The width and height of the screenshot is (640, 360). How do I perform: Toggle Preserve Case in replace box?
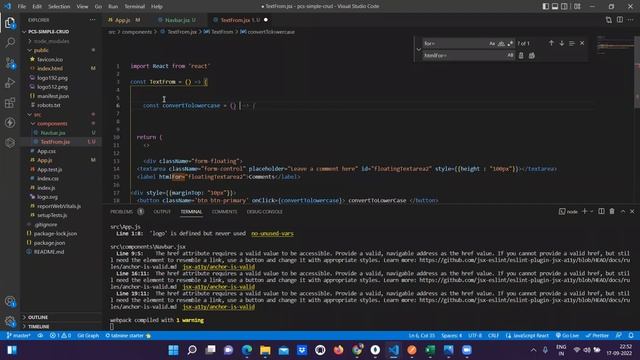pos(510,55)
